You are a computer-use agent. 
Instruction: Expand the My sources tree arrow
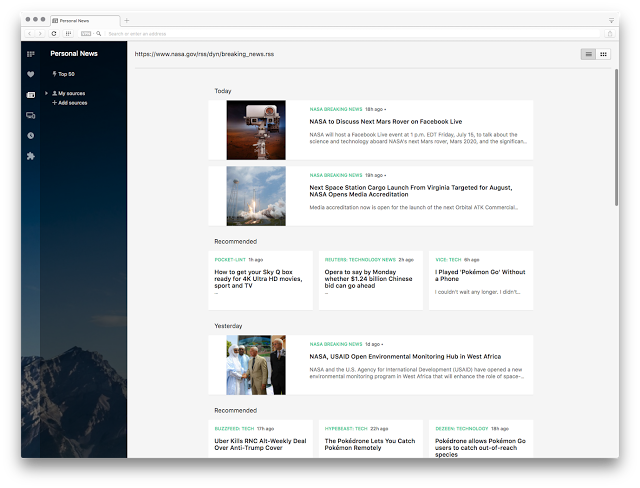coord(46,93)
